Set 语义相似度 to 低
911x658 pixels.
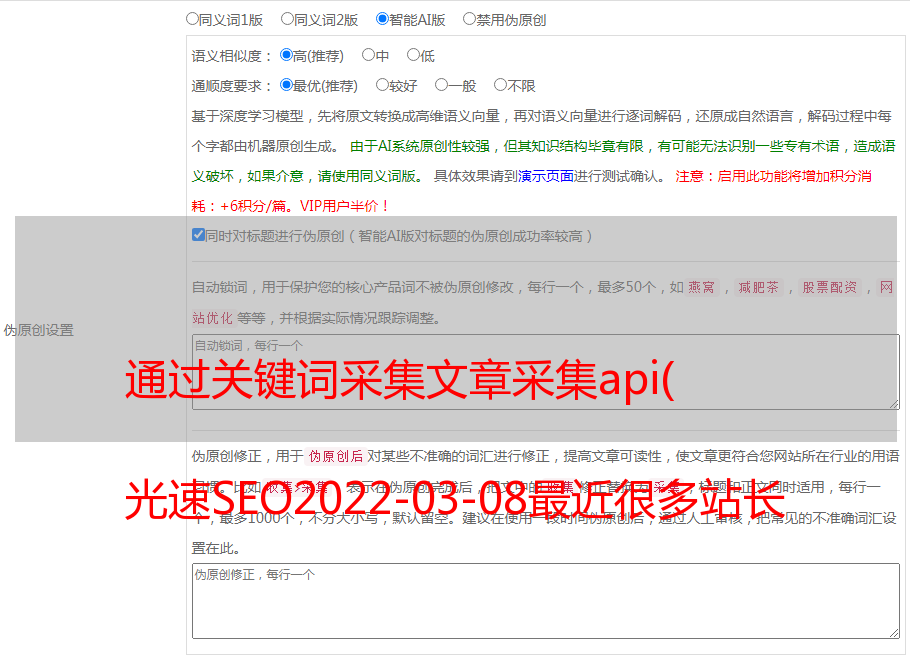(x=413, y=56)
